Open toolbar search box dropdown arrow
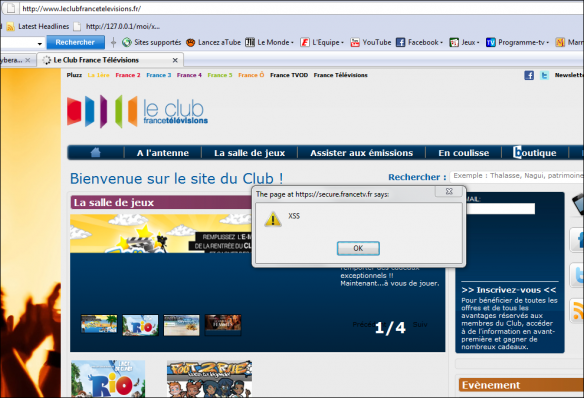584x398 pixels. 39,44
